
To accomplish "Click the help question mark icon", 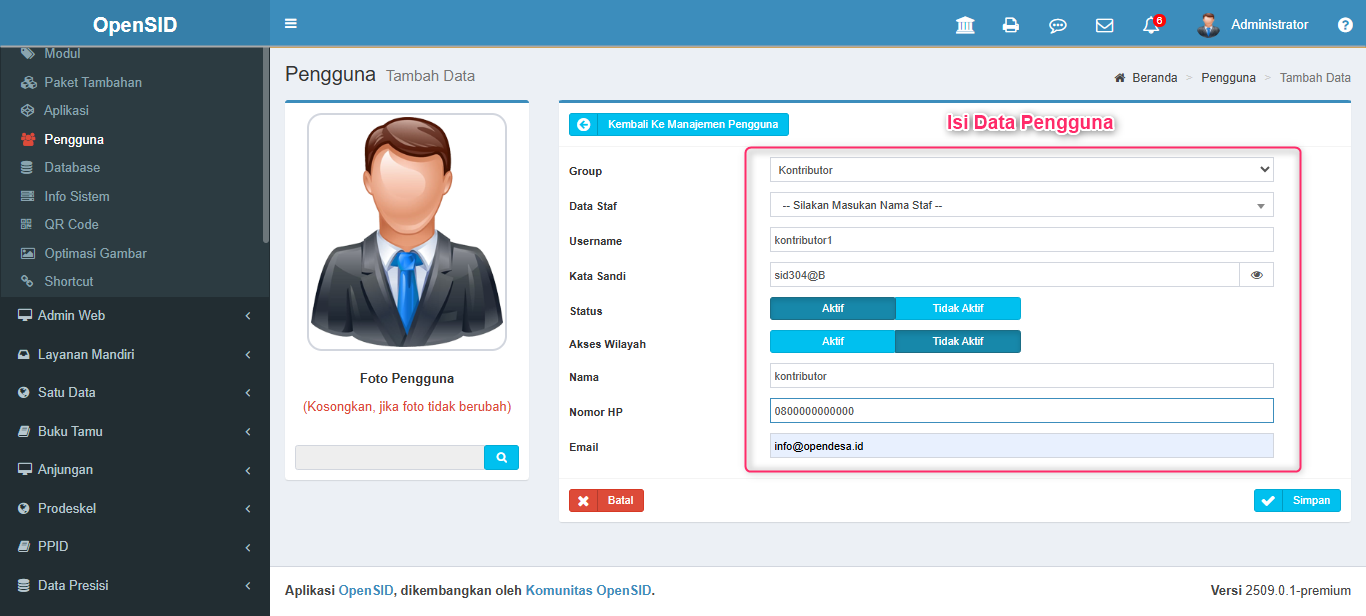I will coord(1345,25).
